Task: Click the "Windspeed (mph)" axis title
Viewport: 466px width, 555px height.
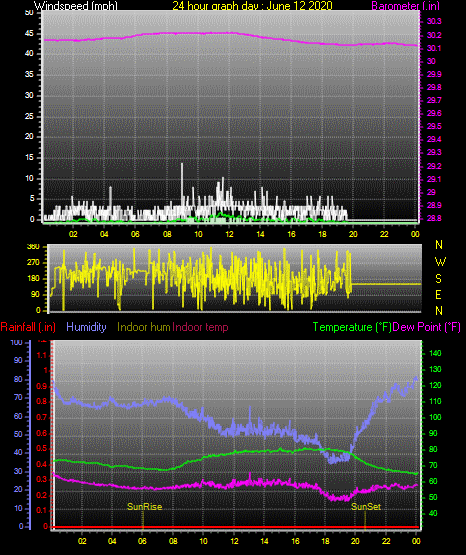Action: point(76,6)
